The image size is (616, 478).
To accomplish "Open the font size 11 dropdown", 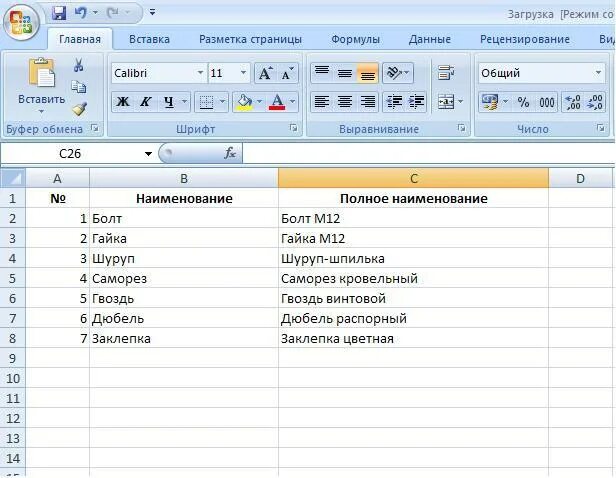I will tap(243, 73).
